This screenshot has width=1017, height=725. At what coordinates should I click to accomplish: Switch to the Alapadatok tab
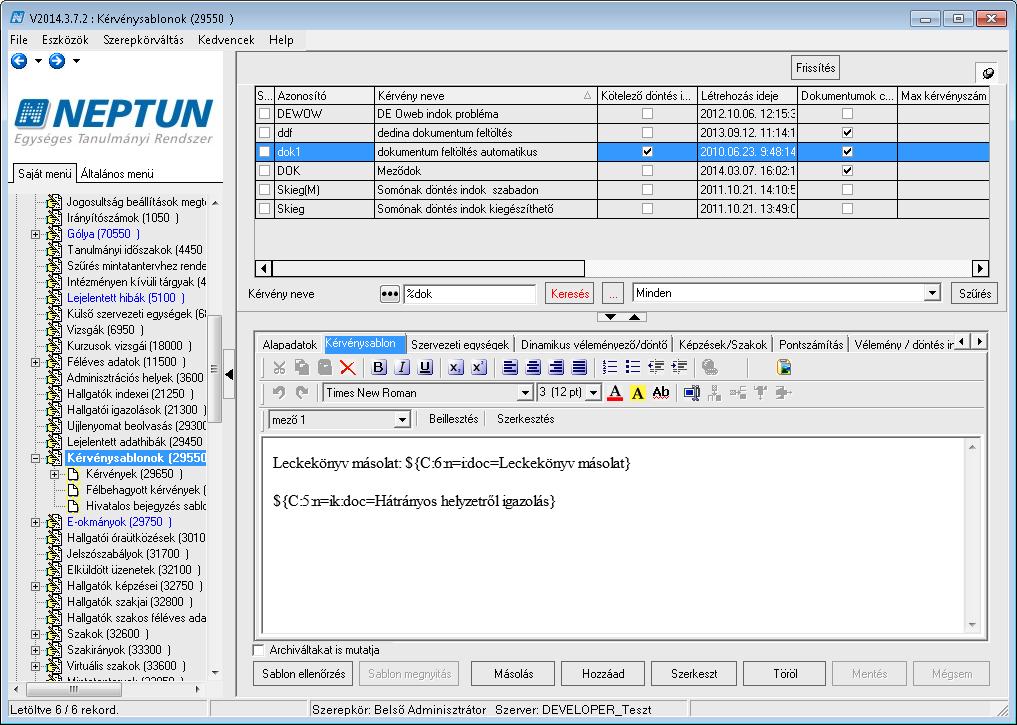289,344
